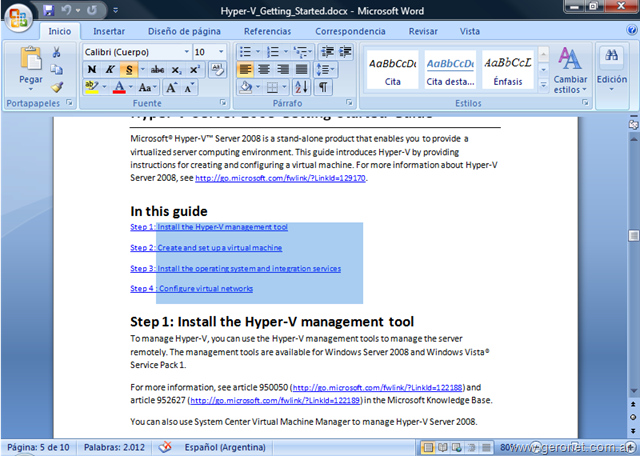The image size is (640, 456).
Task: Apply yellow text highlight color
Action: 92,87
